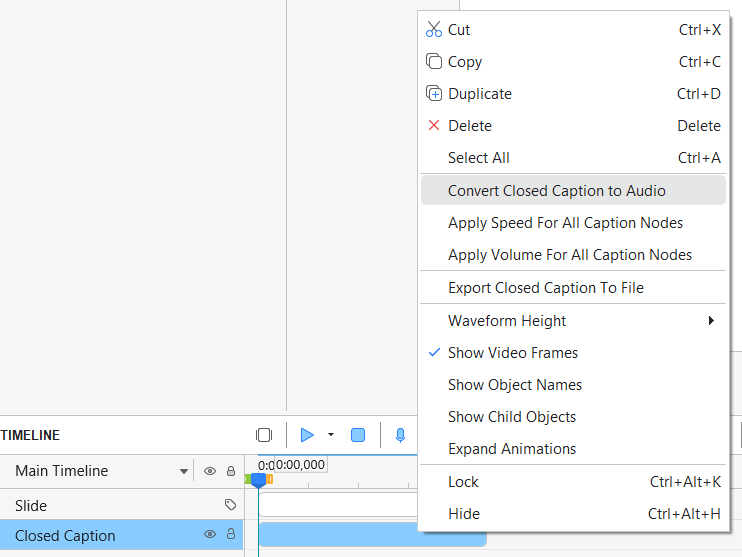Enable Show Object Names option
The height and width of the screenshot is (557, 742).
tap(573, 385)
